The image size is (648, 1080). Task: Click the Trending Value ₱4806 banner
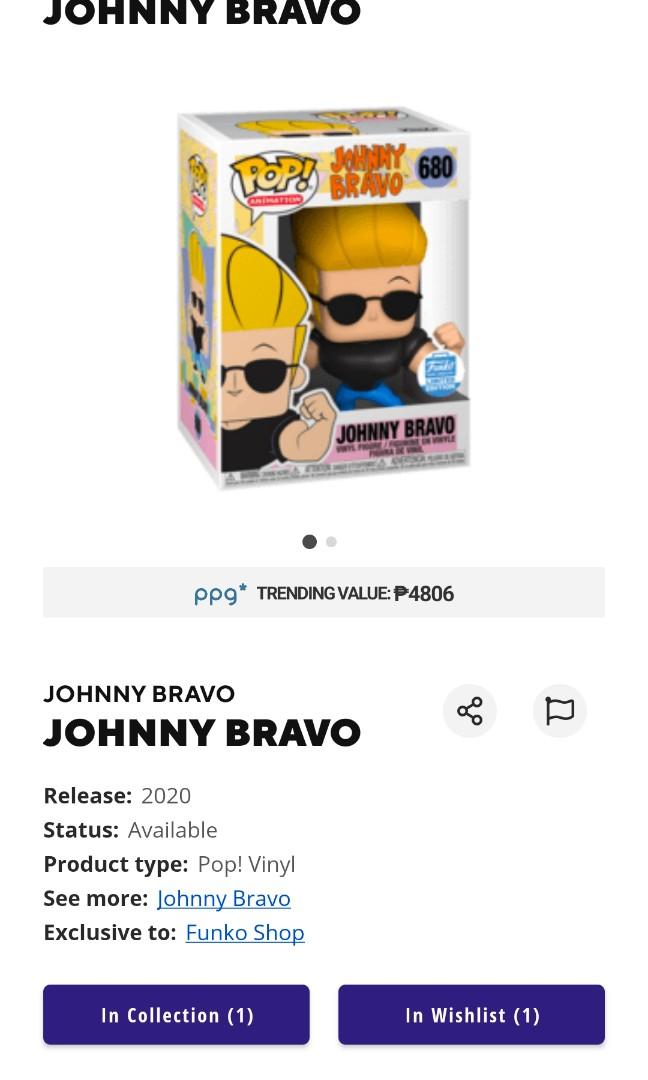point(324,592)
